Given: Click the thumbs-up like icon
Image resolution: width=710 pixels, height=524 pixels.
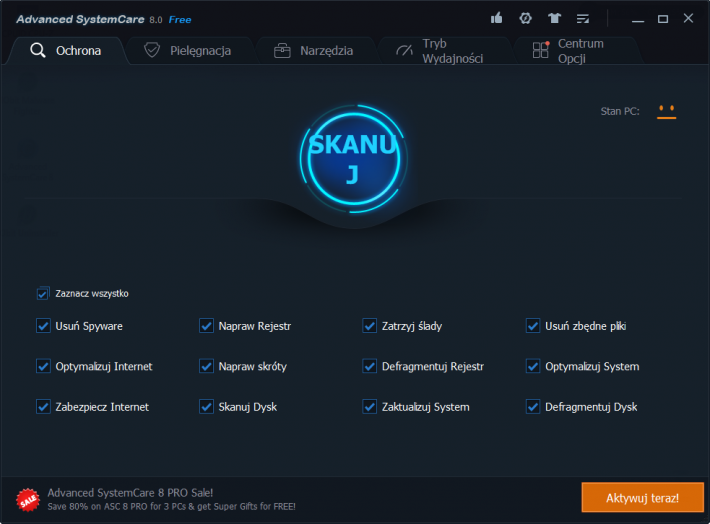Looking at the screenshot, I should 496,19.
